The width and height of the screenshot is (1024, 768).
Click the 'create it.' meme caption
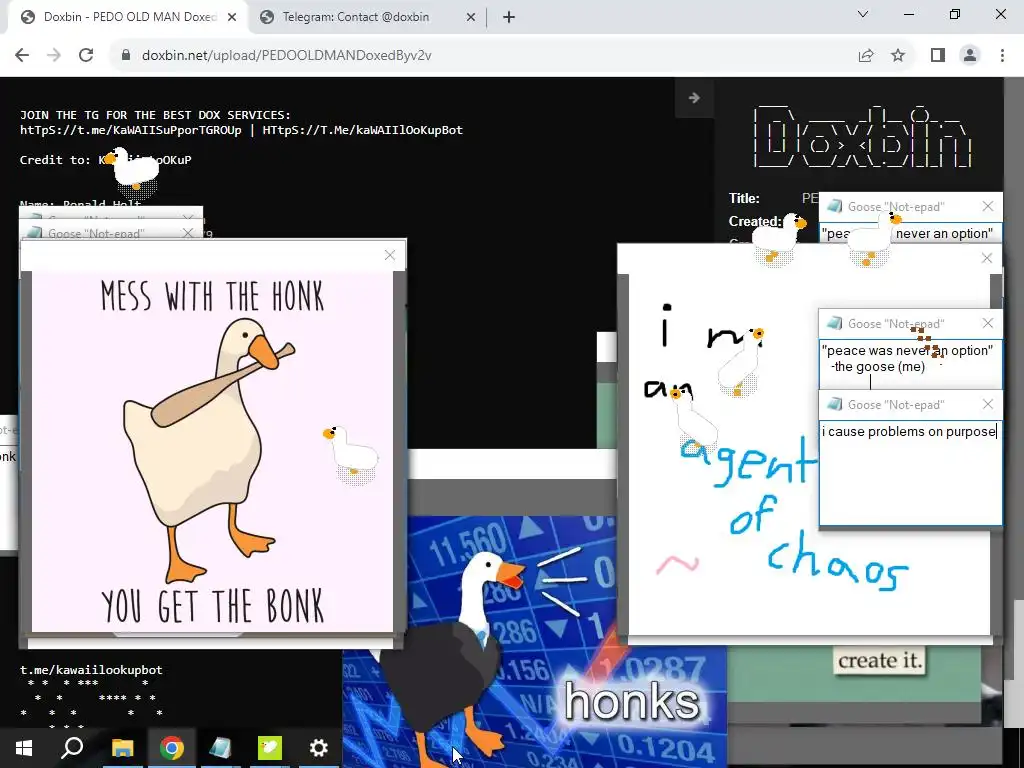[x=880, y=660]
